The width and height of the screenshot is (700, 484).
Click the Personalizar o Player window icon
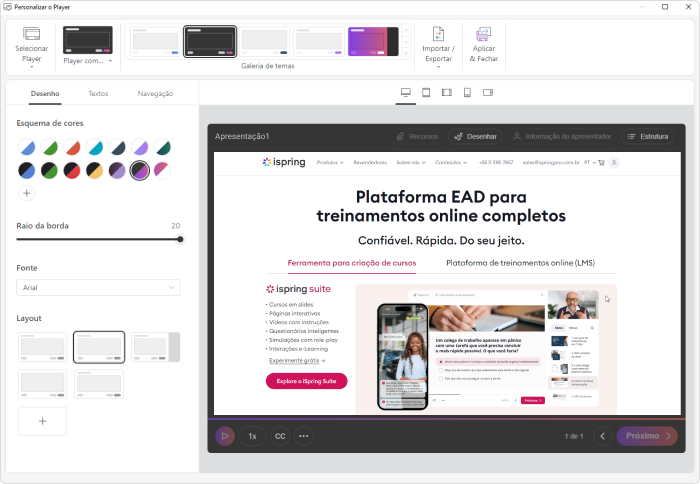pos(8,7)
